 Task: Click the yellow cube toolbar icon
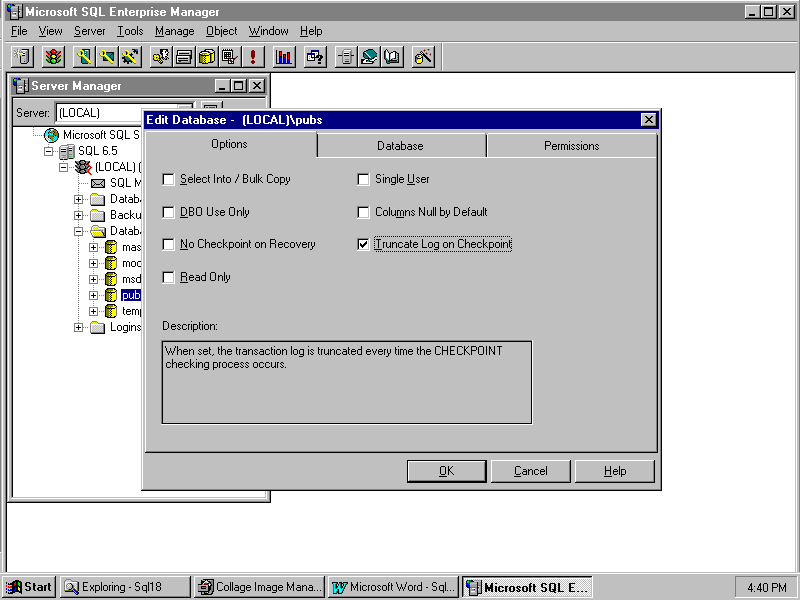pyautogui.click(x=207, y=57)
